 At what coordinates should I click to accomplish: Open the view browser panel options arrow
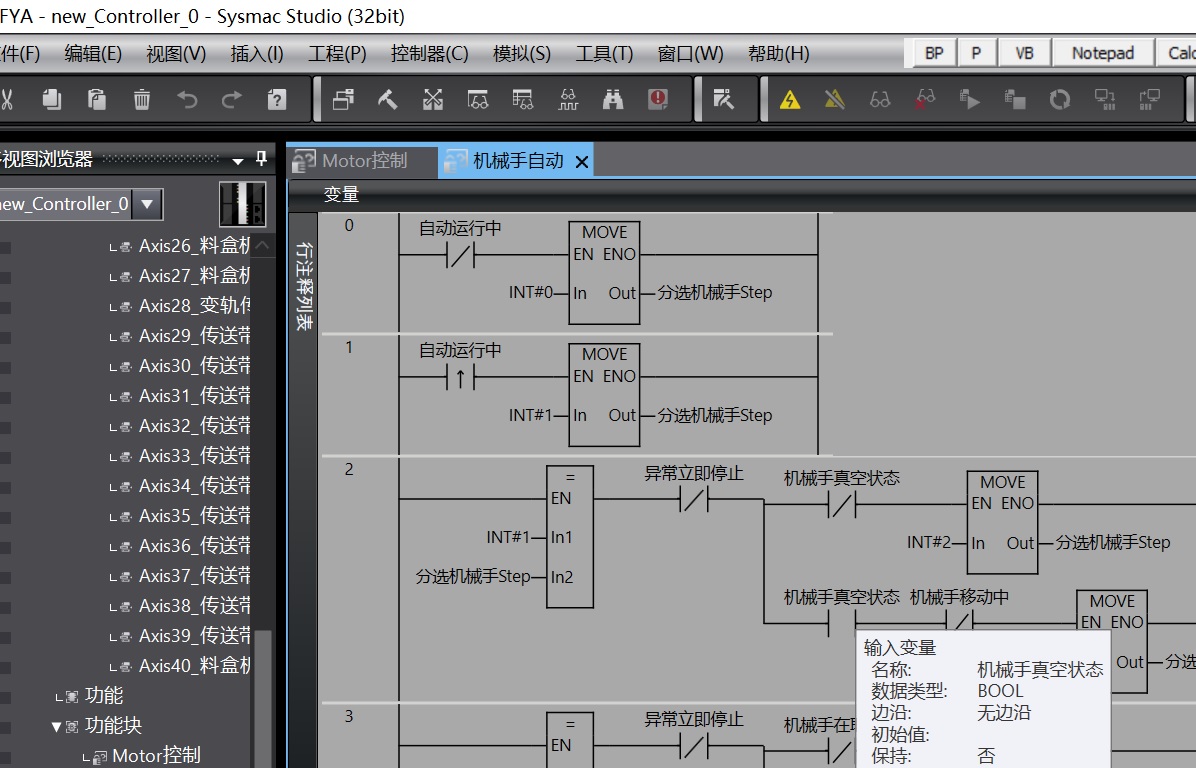click(x=238, y=160)
